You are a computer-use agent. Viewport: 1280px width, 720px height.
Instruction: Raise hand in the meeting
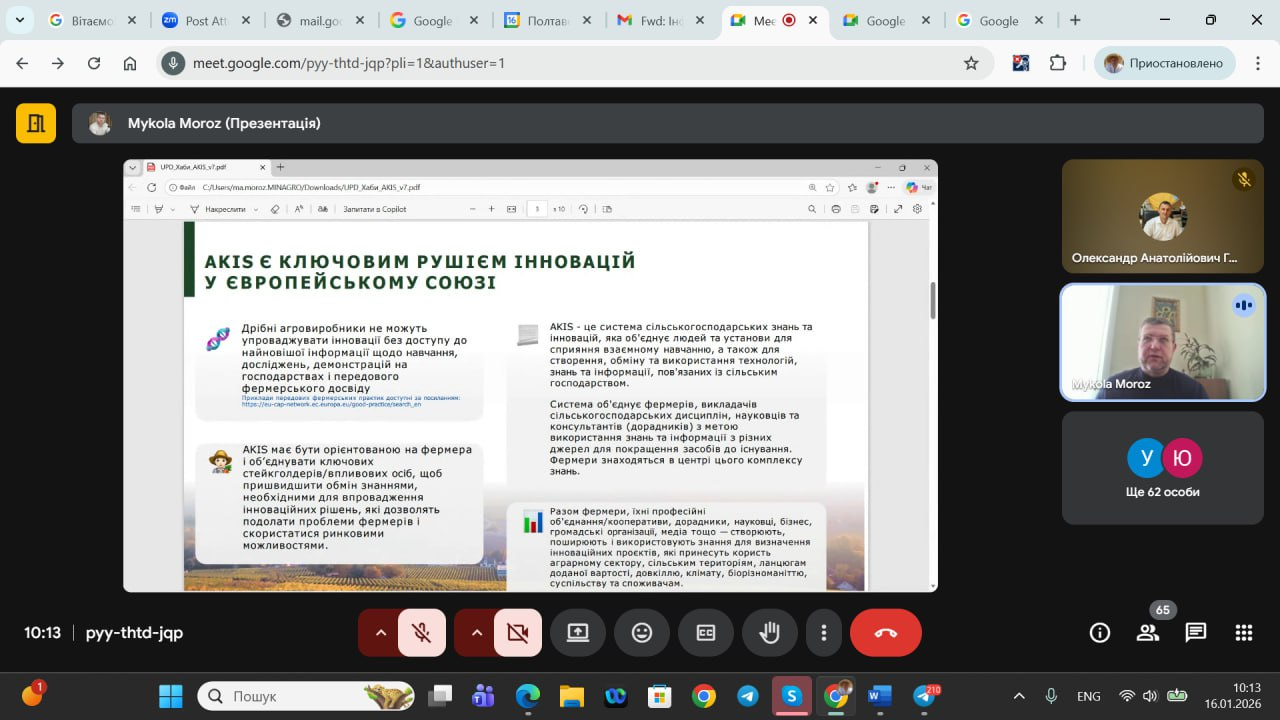(x=769, y=632)
